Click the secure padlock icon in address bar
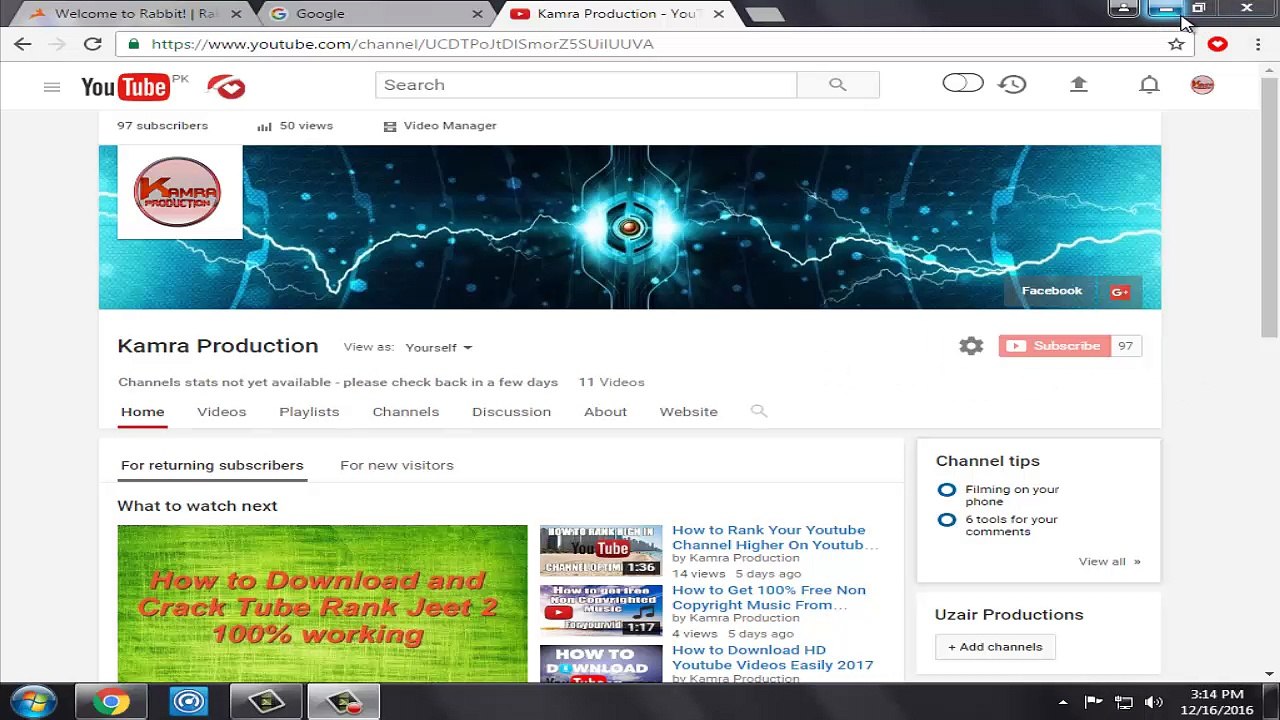The height and width of the screenshot is (720, 1280). [133, 44]
